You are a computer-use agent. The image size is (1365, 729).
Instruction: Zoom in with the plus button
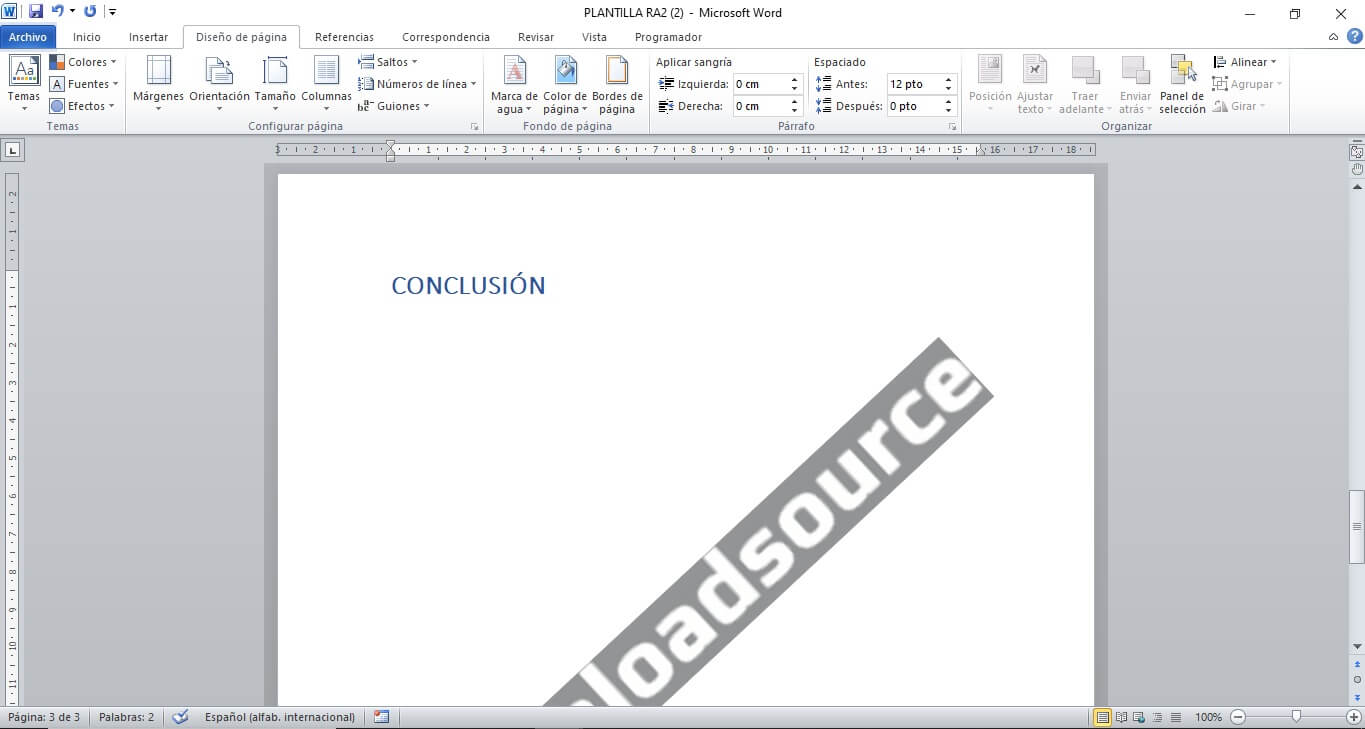click(x=1354, y=717)
